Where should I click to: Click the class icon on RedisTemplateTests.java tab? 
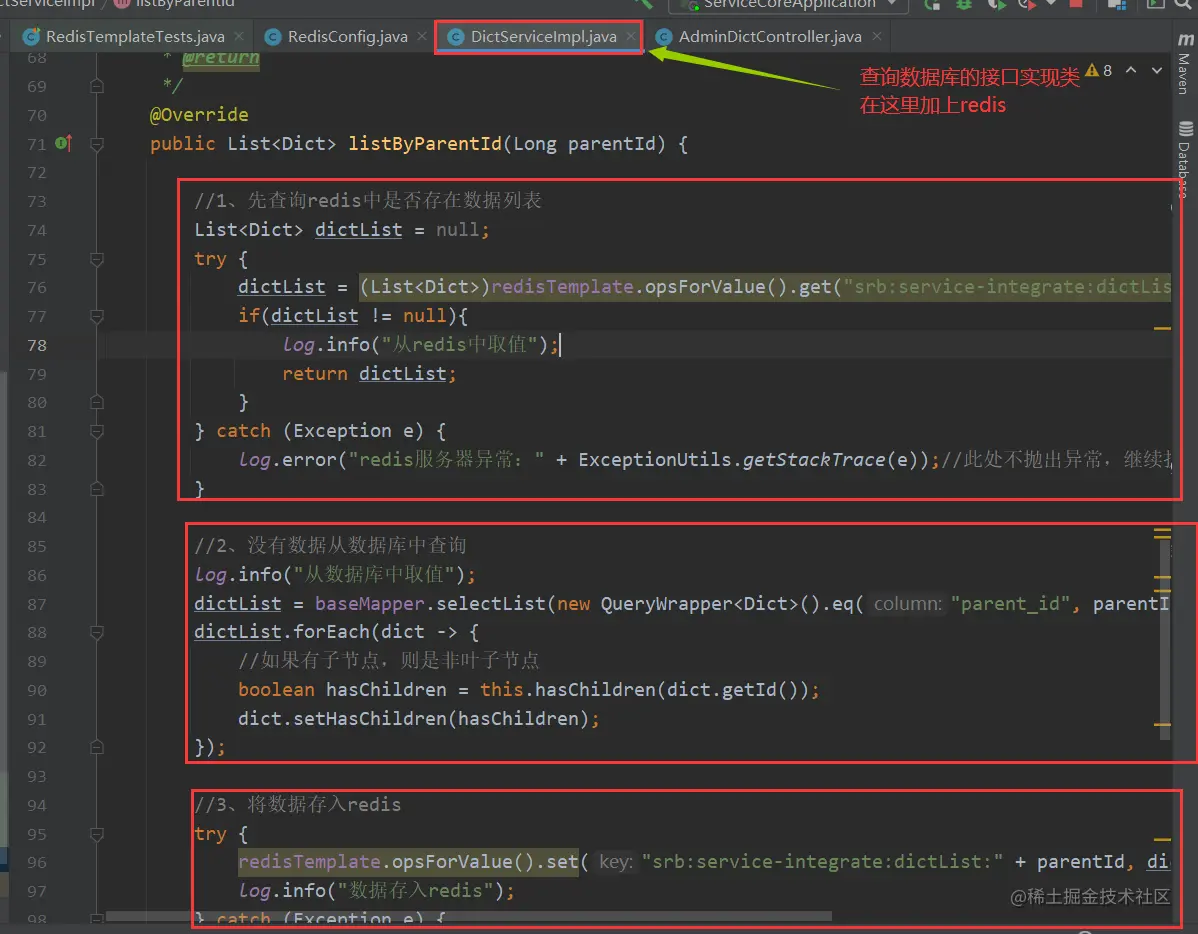(31, 37)
